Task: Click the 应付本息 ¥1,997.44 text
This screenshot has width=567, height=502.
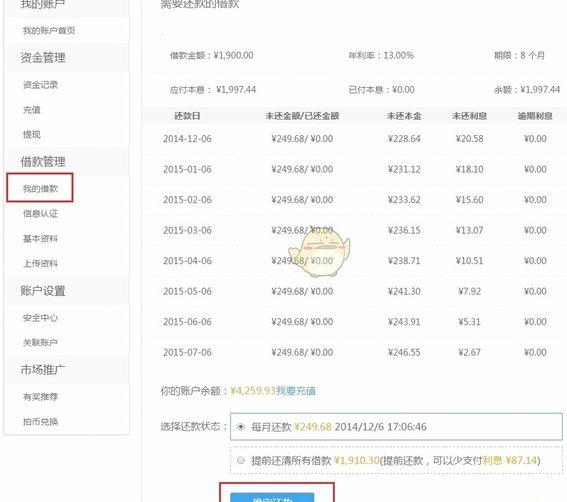Action: [213, 89]
